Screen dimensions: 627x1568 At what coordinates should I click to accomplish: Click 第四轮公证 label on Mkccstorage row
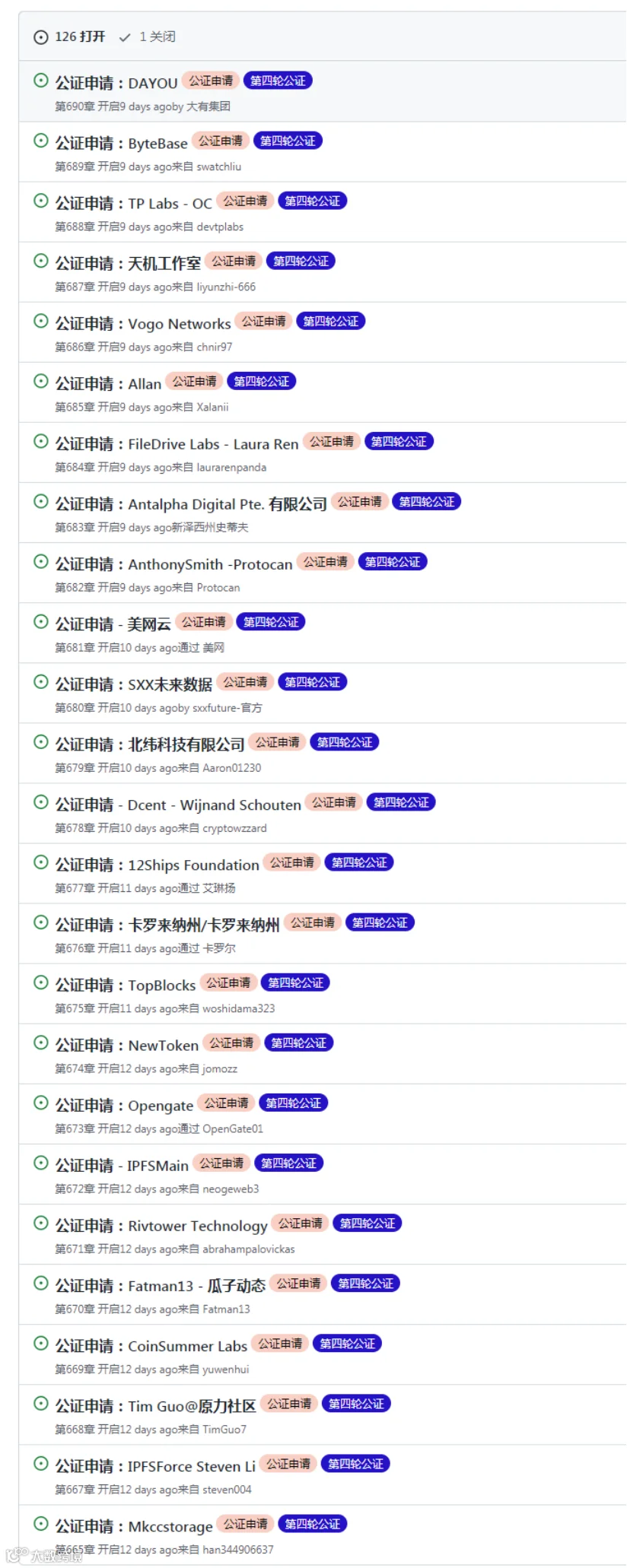point(313,1523)
